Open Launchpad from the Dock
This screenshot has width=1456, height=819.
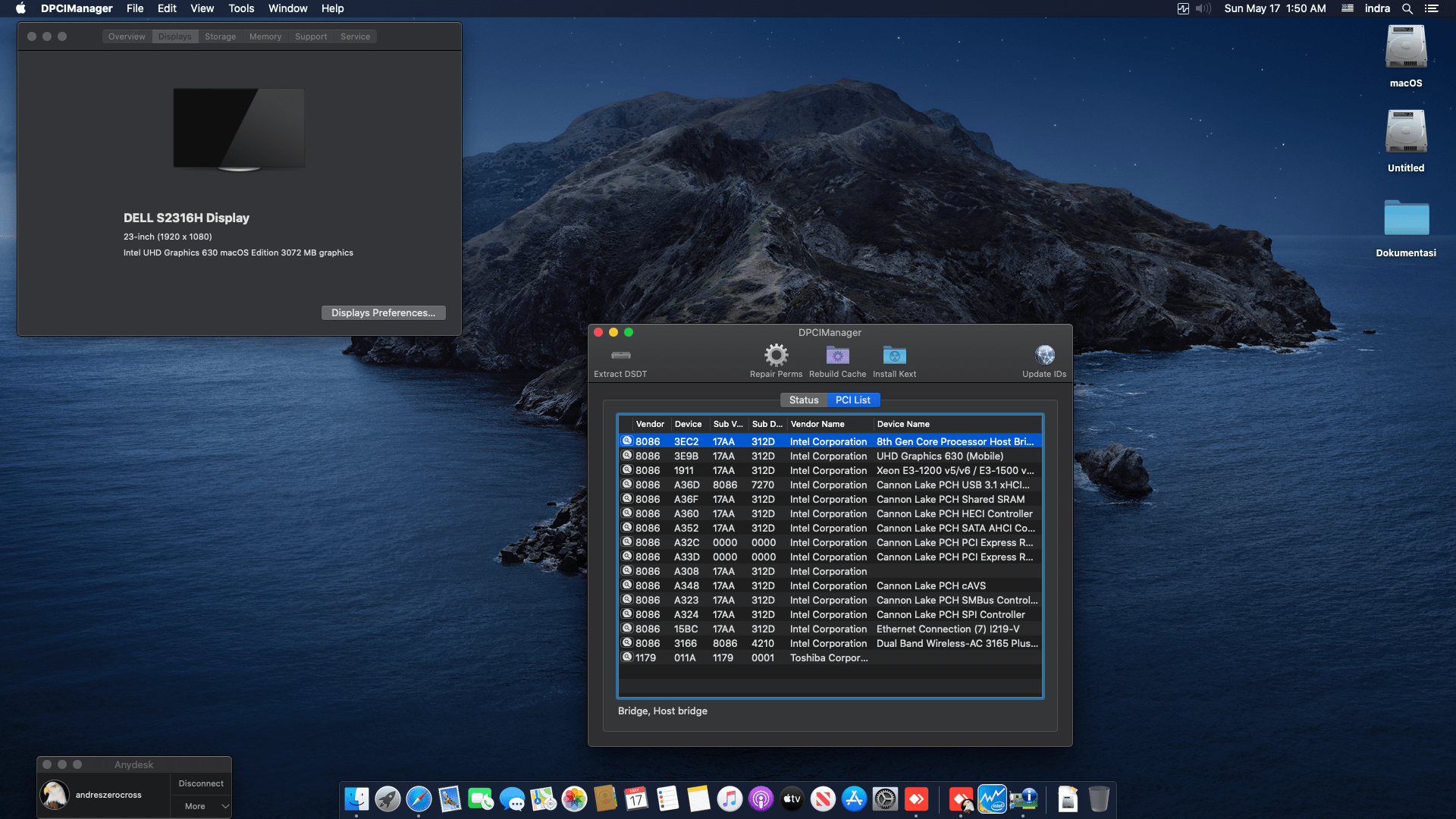[388, 799]
